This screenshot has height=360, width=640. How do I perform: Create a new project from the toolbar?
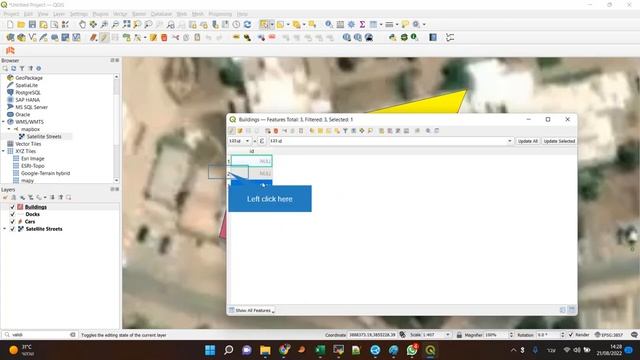click(10, 25)
